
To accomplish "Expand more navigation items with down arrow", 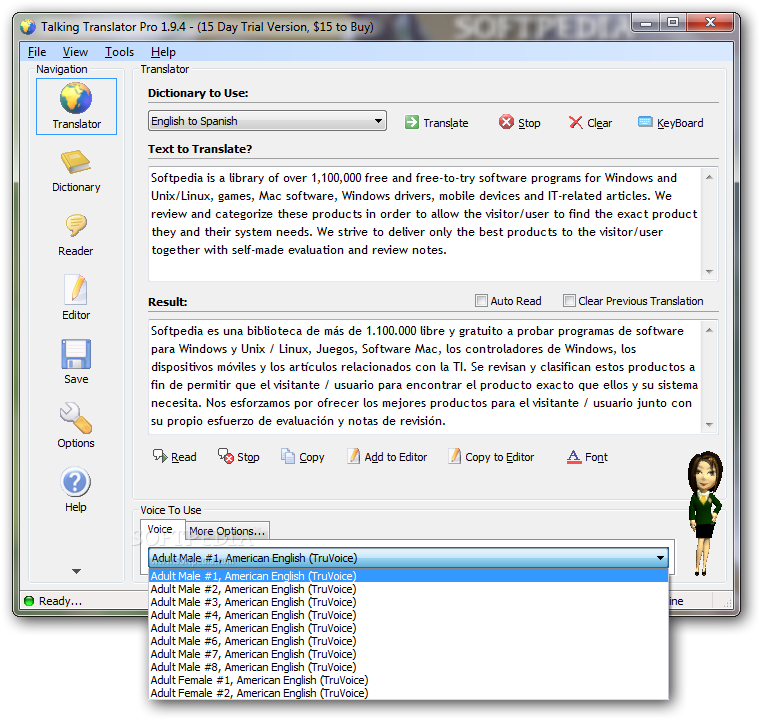I will (76, 571).
